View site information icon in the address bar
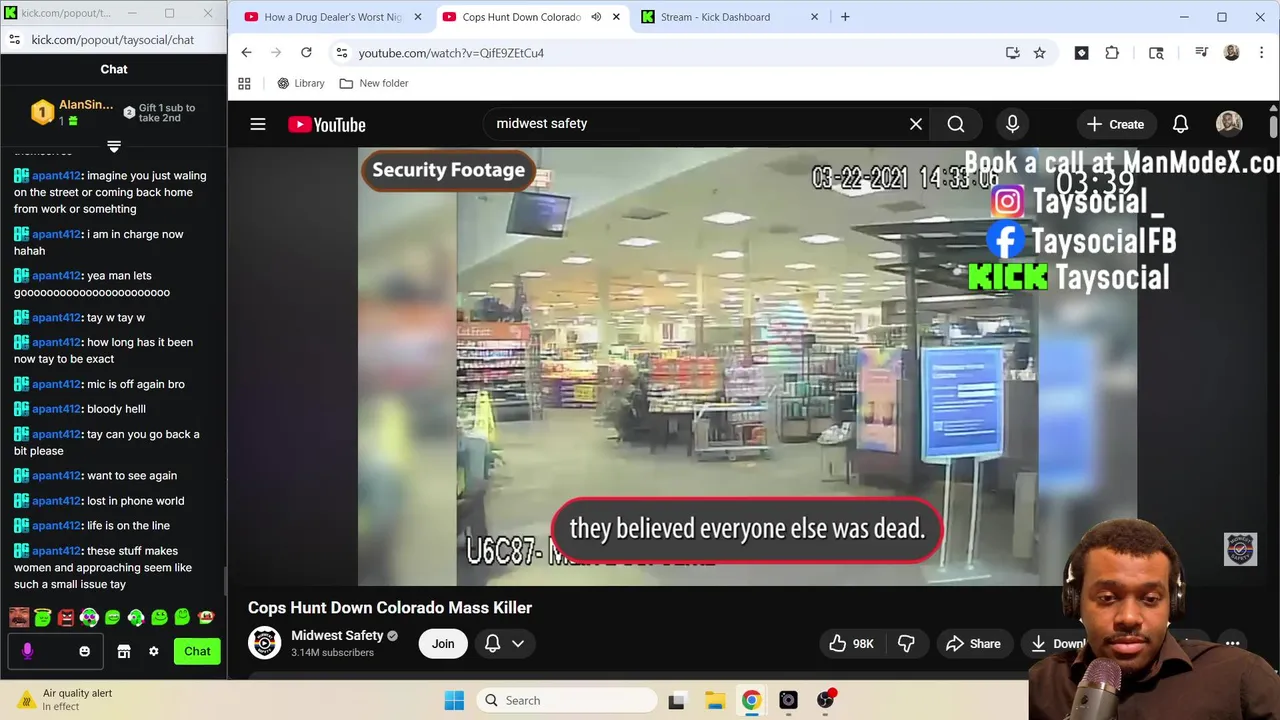This screenshot has width=1280, height=720. click(341, 52)
